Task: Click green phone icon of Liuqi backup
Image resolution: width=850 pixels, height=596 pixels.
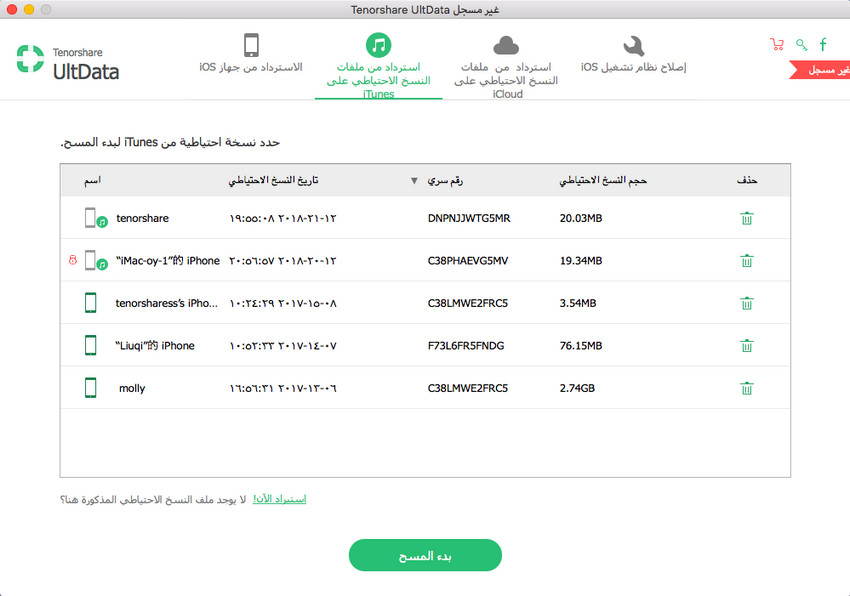Action: pos(91,345)
